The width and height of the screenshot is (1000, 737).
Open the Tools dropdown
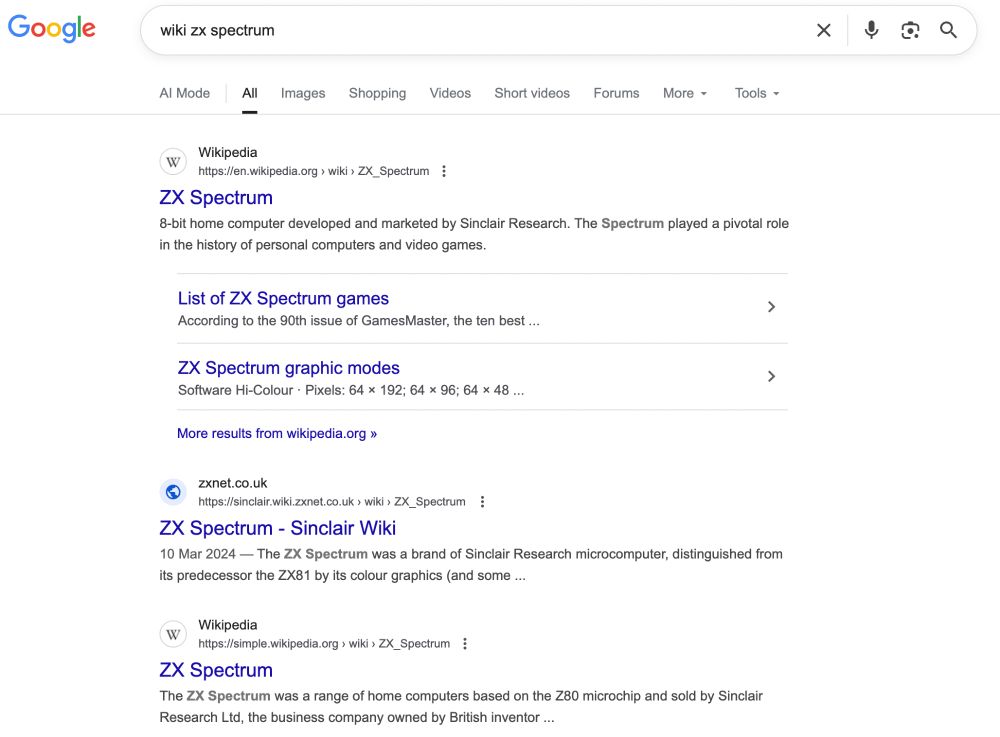pos(755,93)
